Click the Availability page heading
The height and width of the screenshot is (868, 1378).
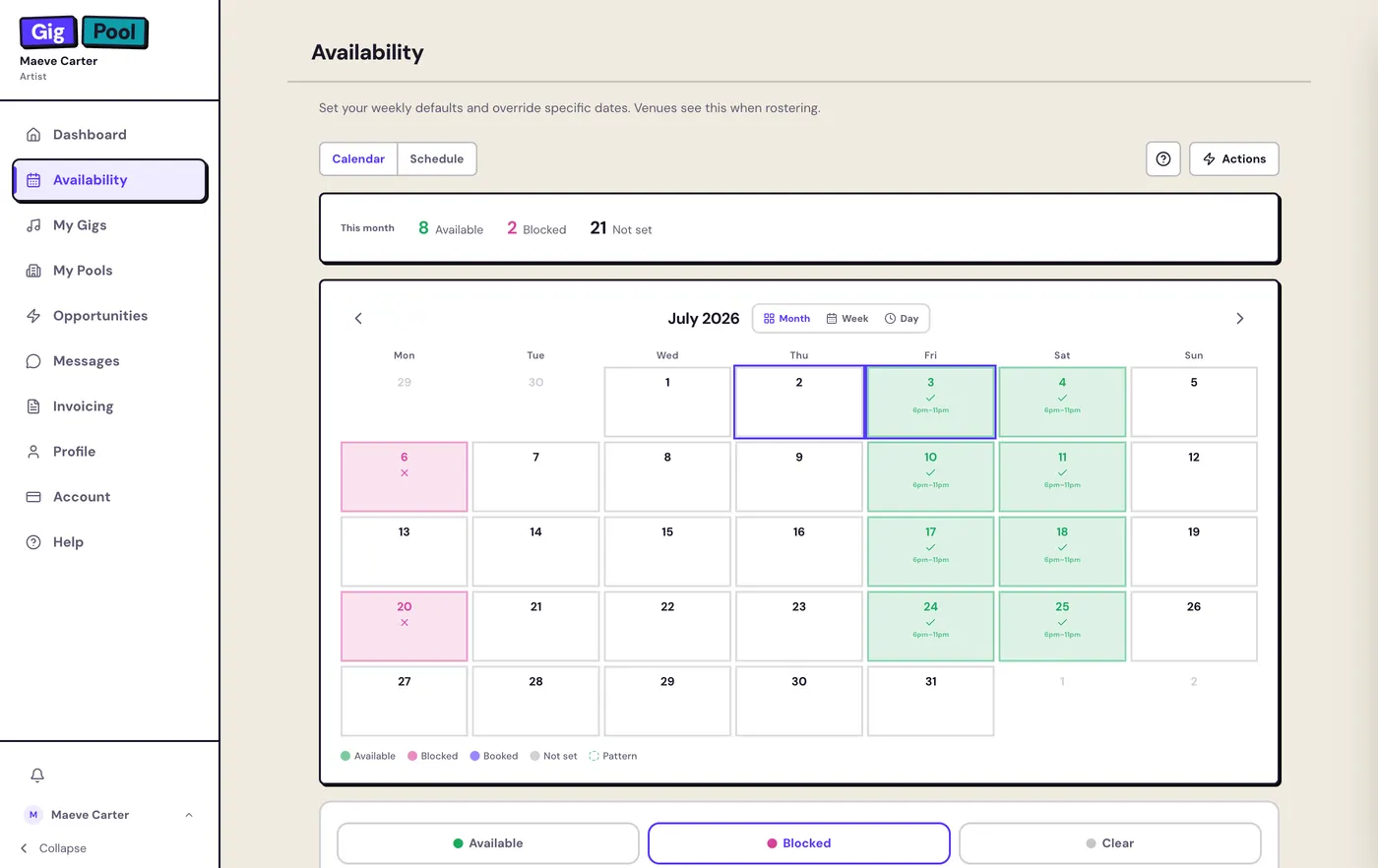pos(367,53)
